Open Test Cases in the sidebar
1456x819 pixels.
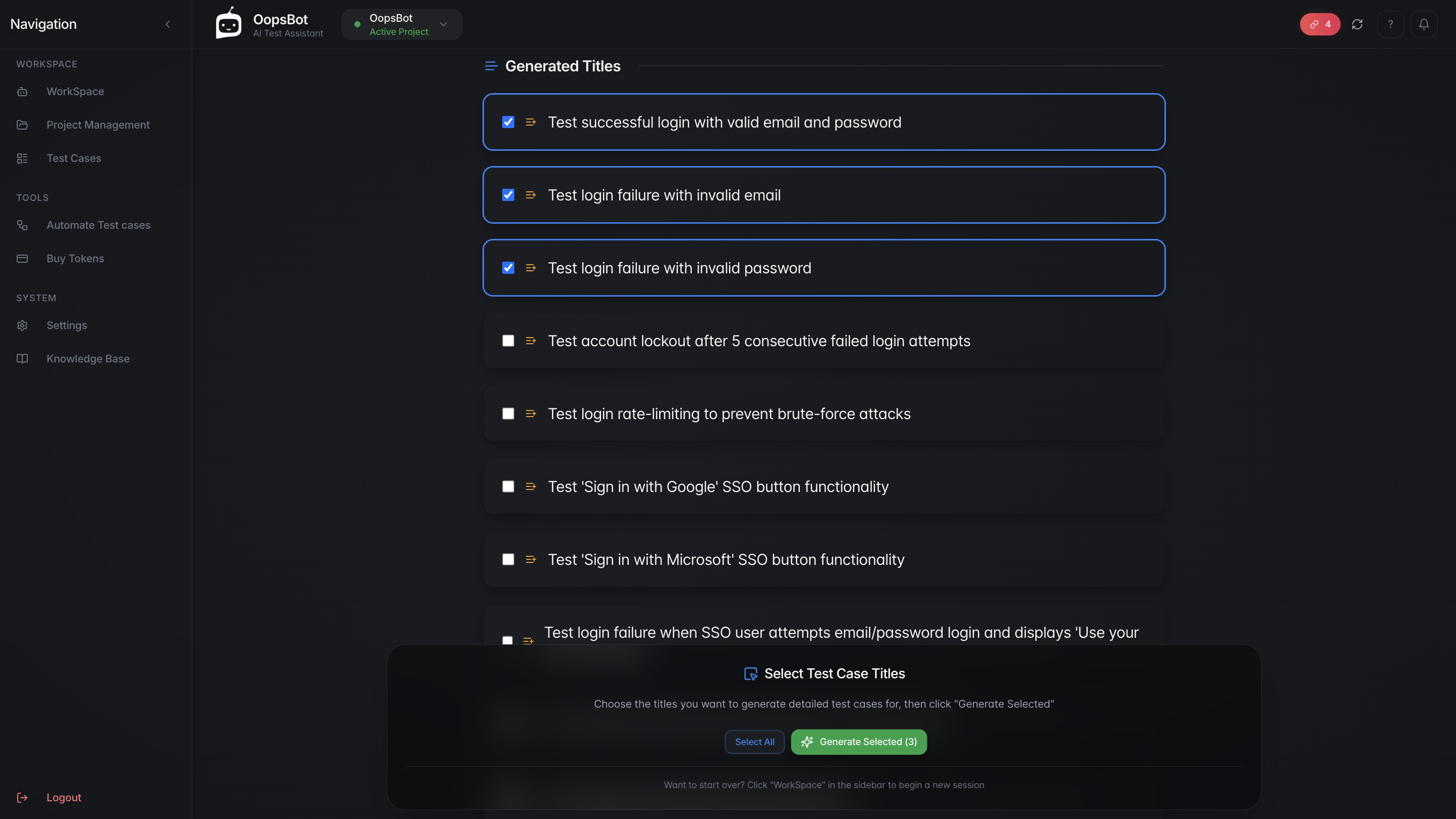coord(73,158)
